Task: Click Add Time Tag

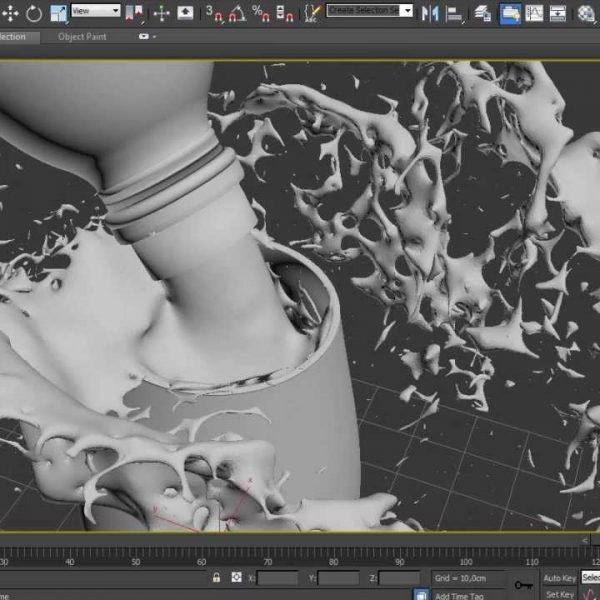Action: coord(460,595)
